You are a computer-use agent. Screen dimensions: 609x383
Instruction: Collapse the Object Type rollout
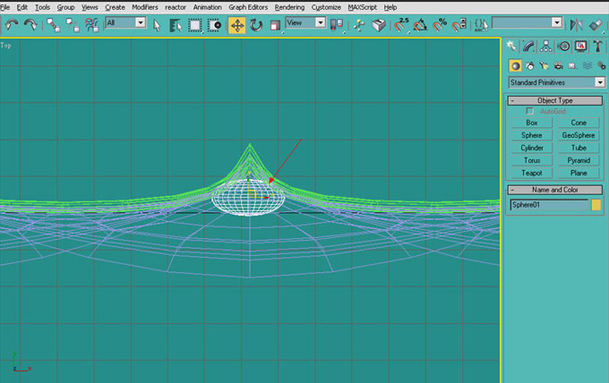pyautogui.click(x=555, y=101)
